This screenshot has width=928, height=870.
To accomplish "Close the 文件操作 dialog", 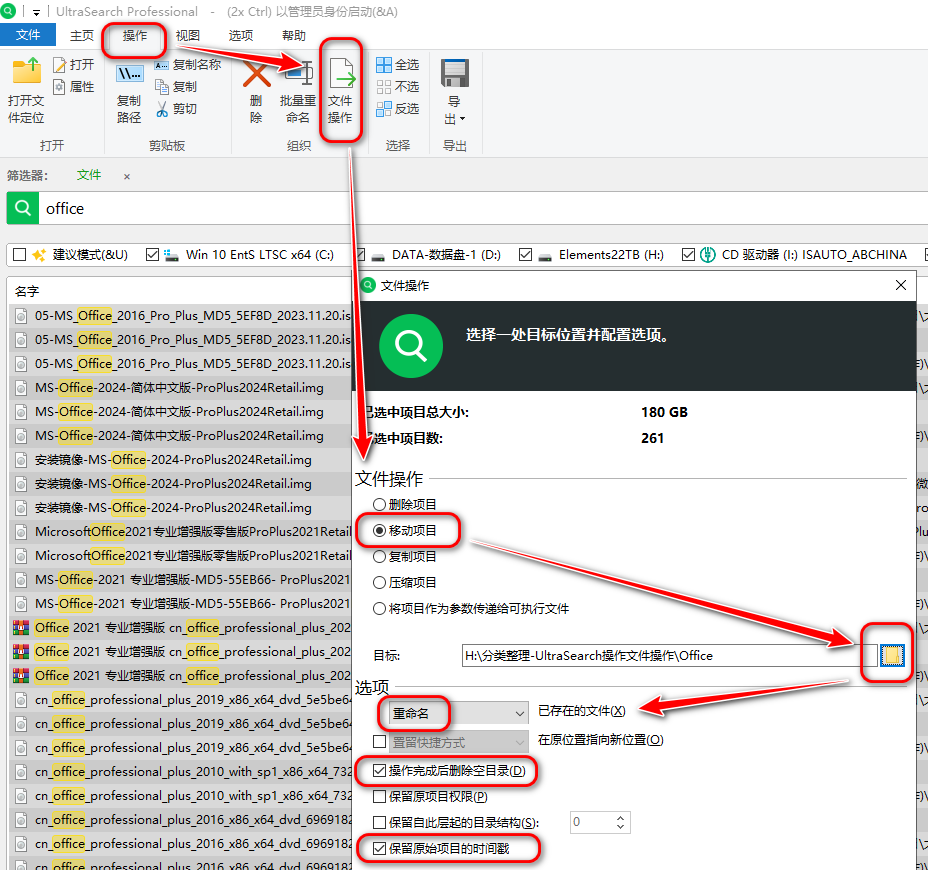I will point(901,285).
